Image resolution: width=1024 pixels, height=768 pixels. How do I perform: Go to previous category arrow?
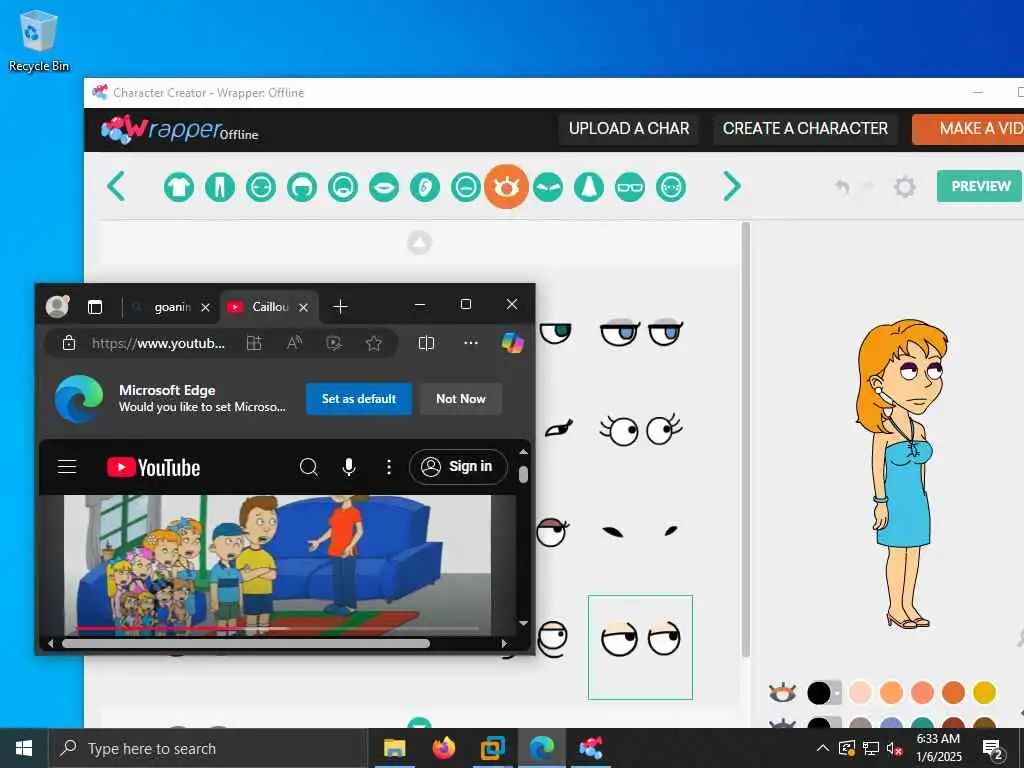(116, 187)
